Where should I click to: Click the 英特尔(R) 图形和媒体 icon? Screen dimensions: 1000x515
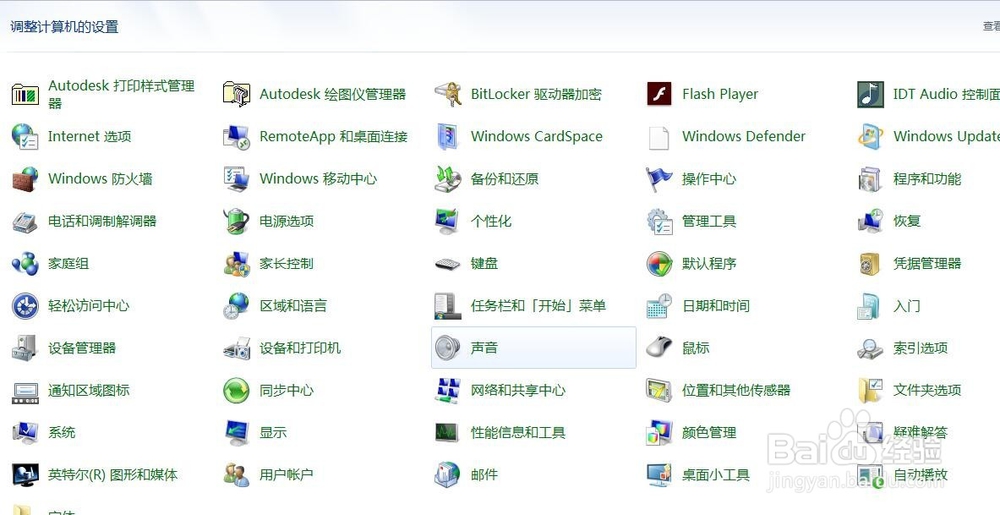coord(26,475)
